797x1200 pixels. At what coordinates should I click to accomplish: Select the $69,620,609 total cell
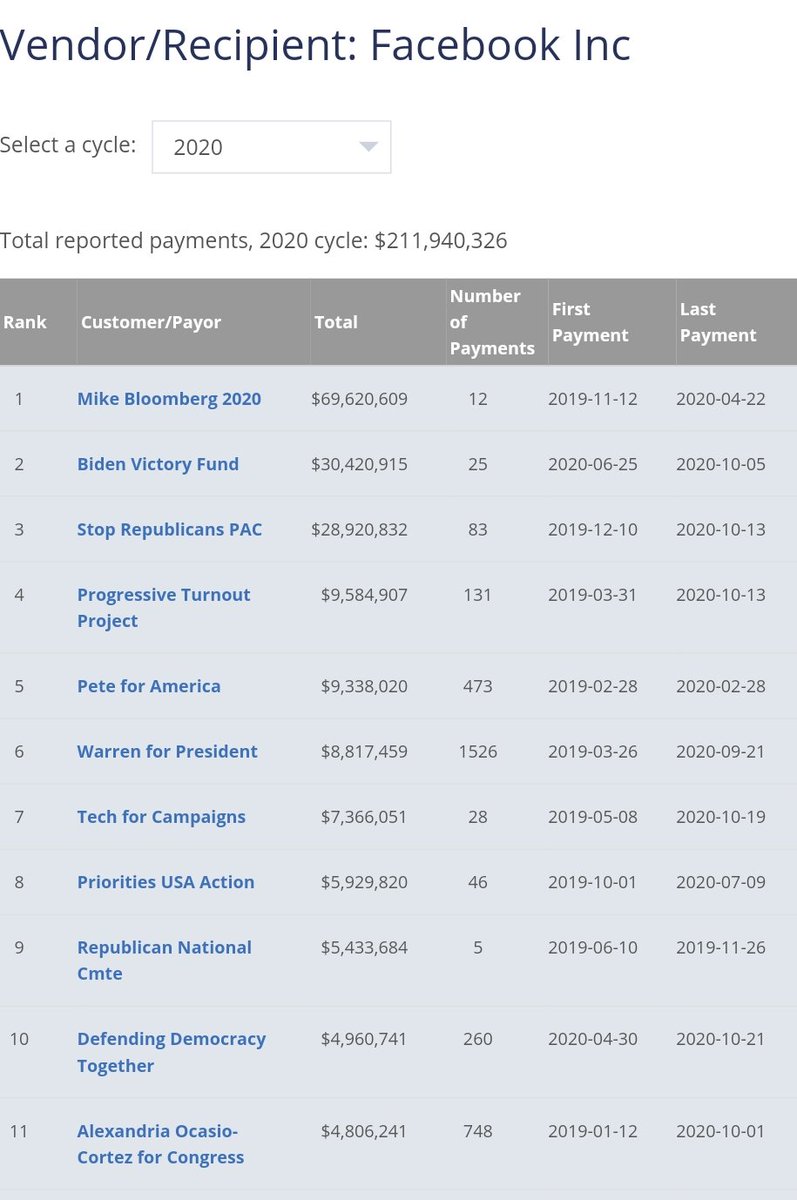(x=360, y=399)
